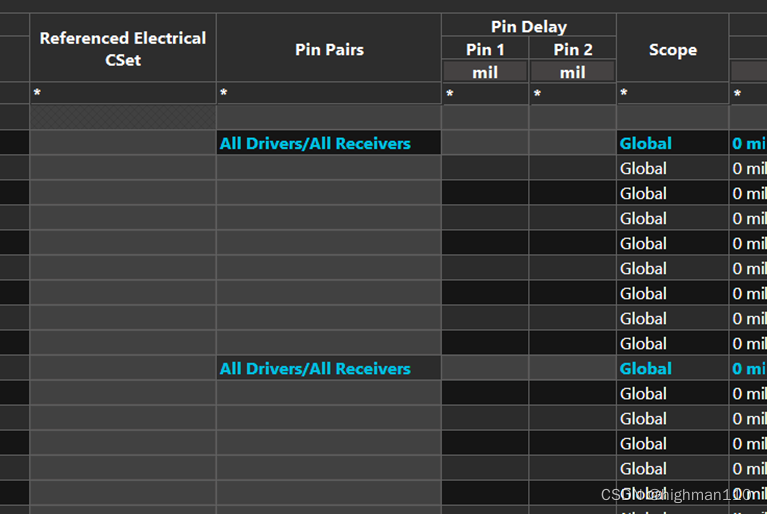This screenshot has width=767, height=514.
Task: Select Pin 2 delay cell in first All Drivers row
Action: [573, 143]
